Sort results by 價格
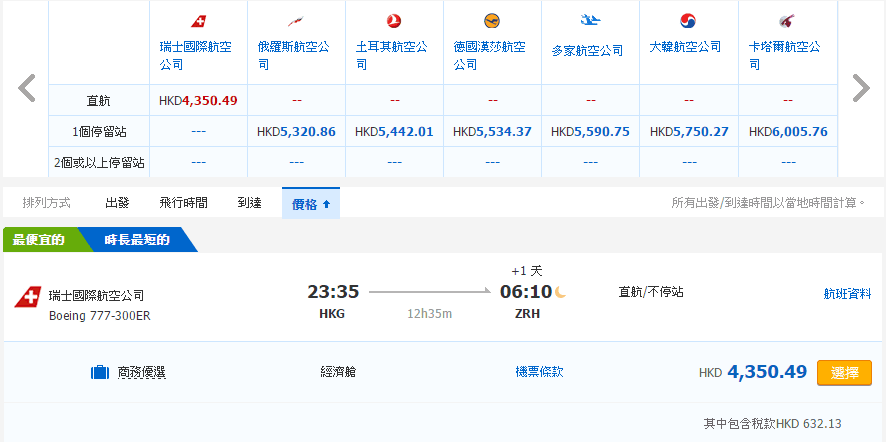 [x=310, y=203]
